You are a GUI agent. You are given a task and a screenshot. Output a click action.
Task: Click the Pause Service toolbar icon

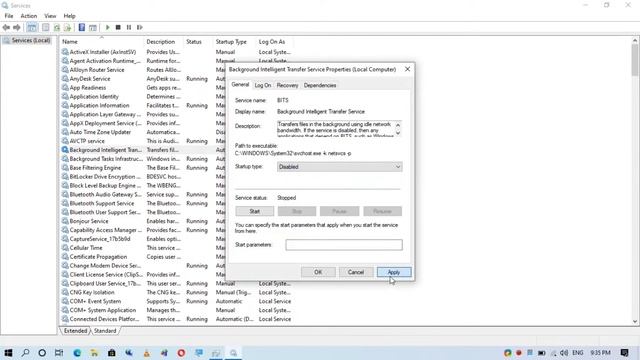[129, 27]
